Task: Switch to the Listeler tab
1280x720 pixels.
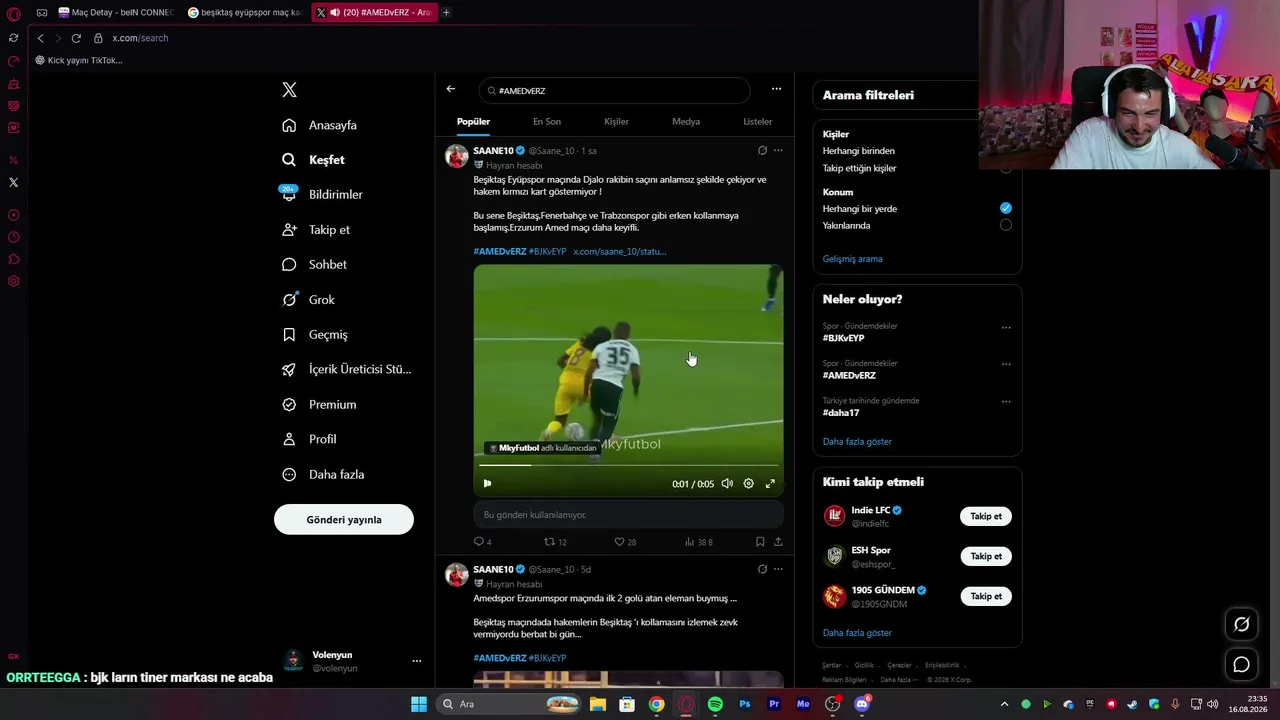Action: click(x=757, y=122)
